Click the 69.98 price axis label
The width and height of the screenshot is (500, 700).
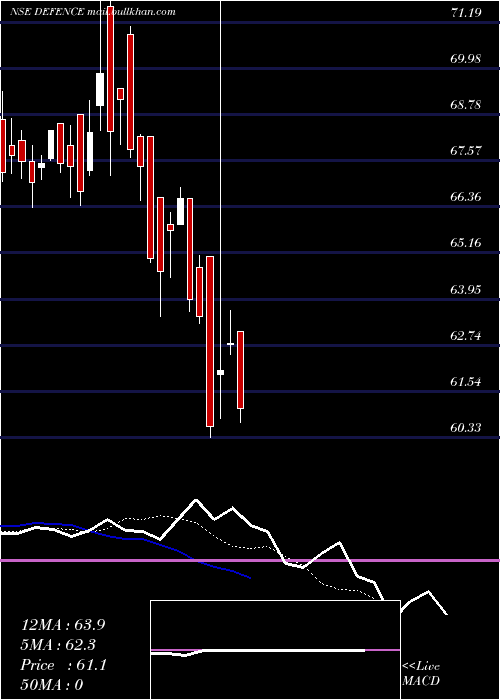click(x=466, y=58)
